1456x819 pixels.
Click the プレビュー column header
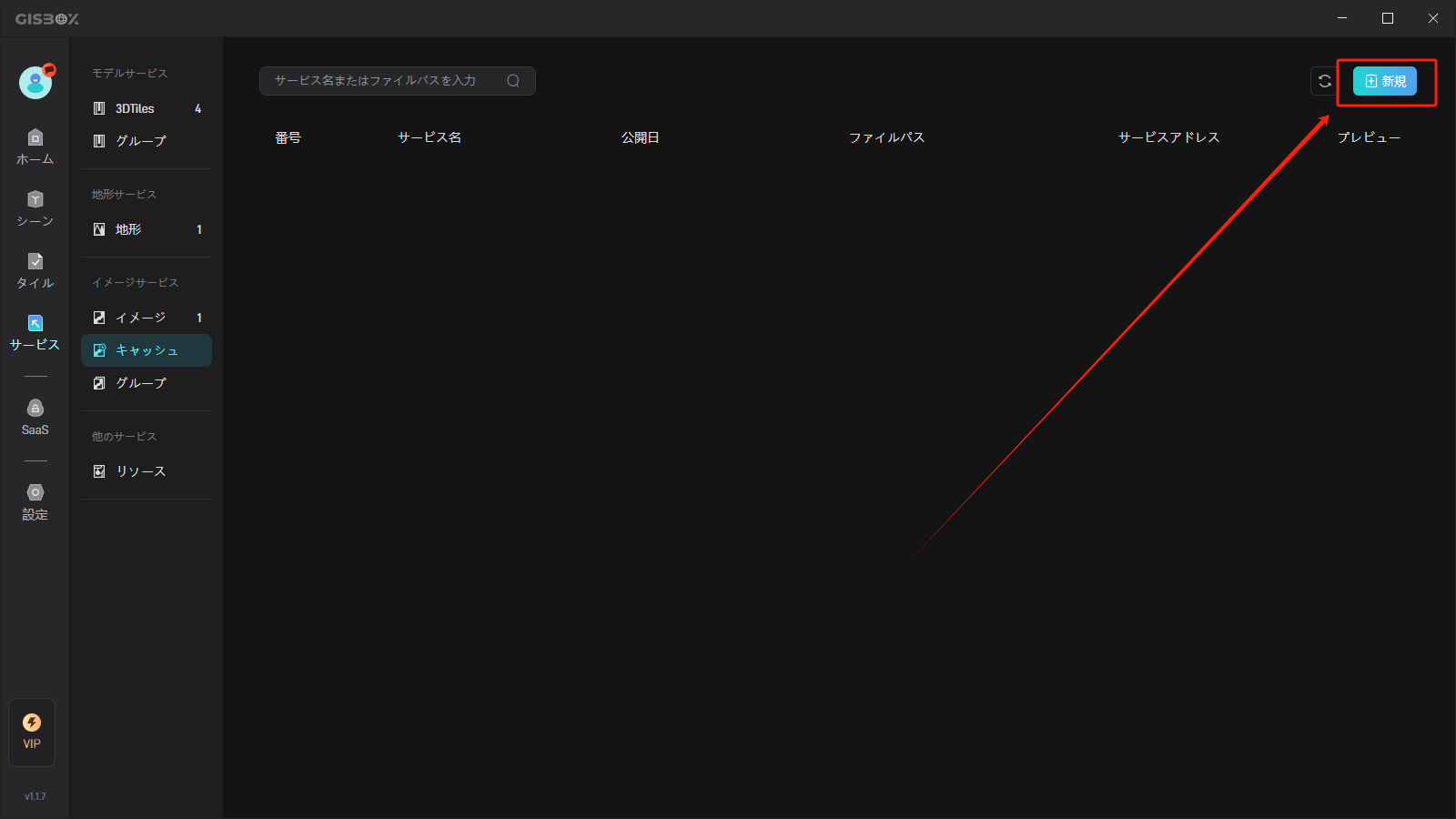1369,137
